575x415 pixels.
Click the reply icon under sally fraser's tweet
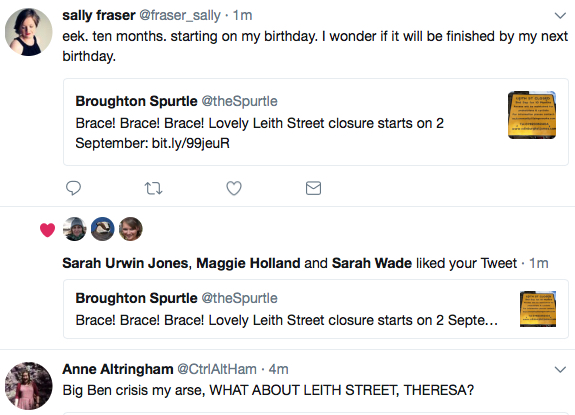pos(73,188)
